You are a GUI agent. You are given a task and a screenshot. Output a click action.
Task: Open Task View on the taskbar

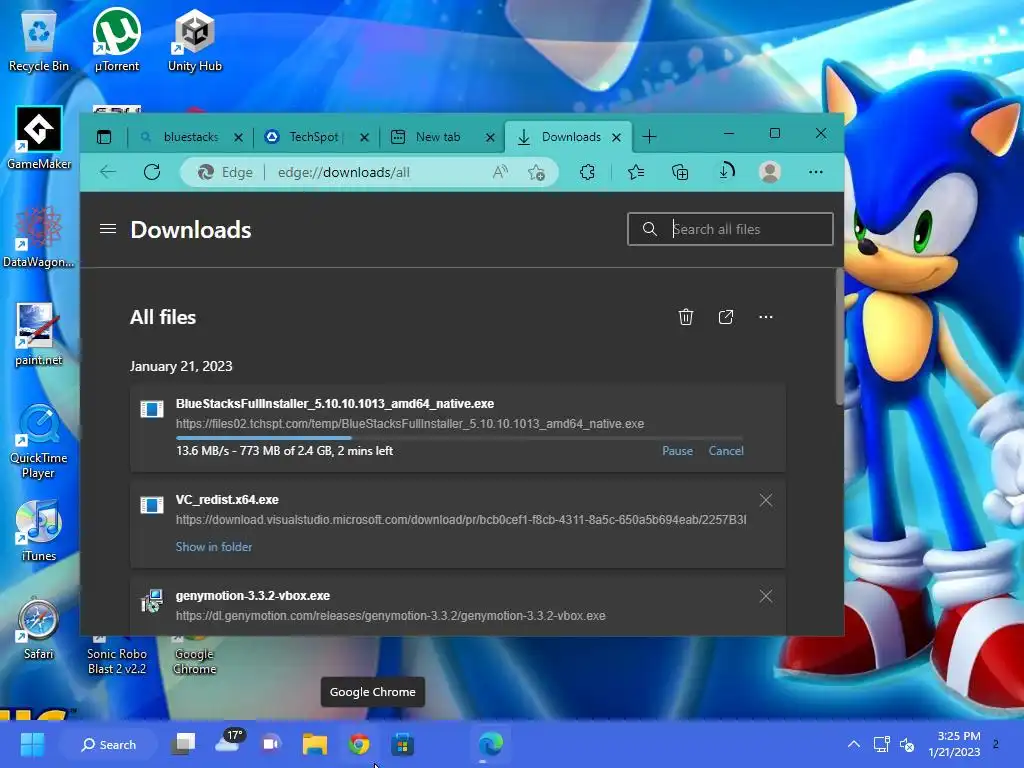(184, 744)
